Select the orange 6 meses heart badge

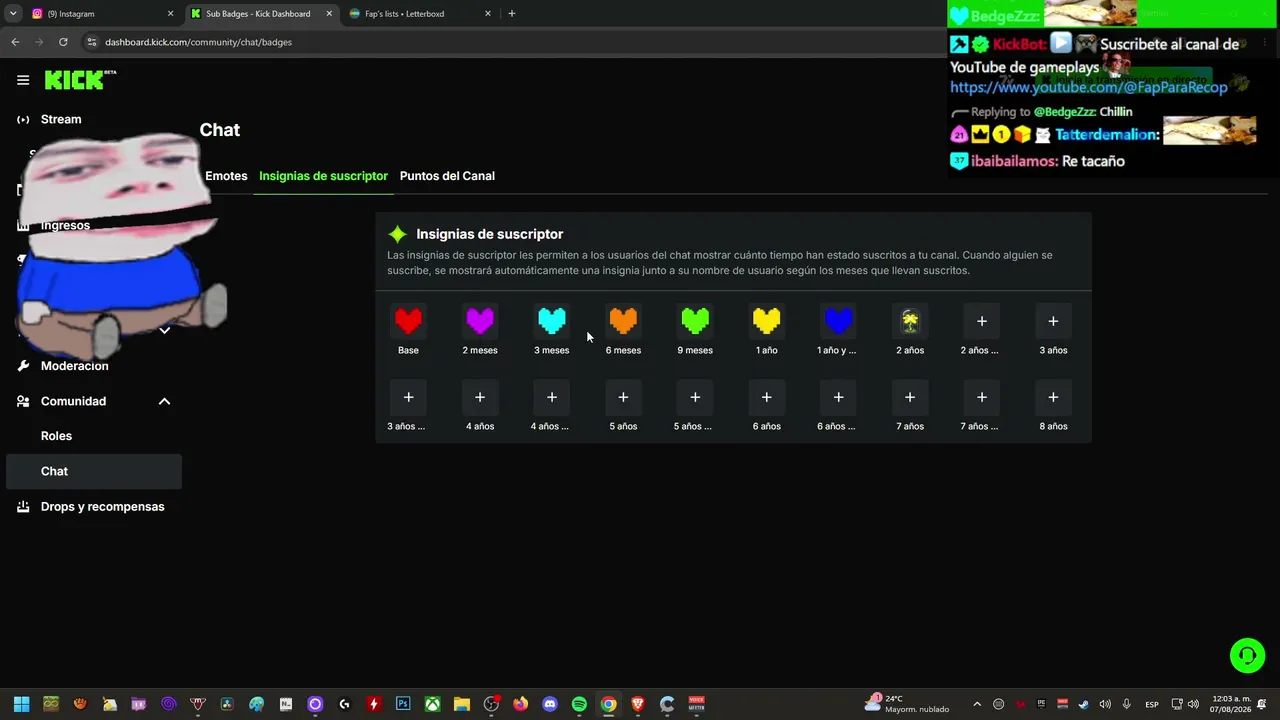click(623, 321)
